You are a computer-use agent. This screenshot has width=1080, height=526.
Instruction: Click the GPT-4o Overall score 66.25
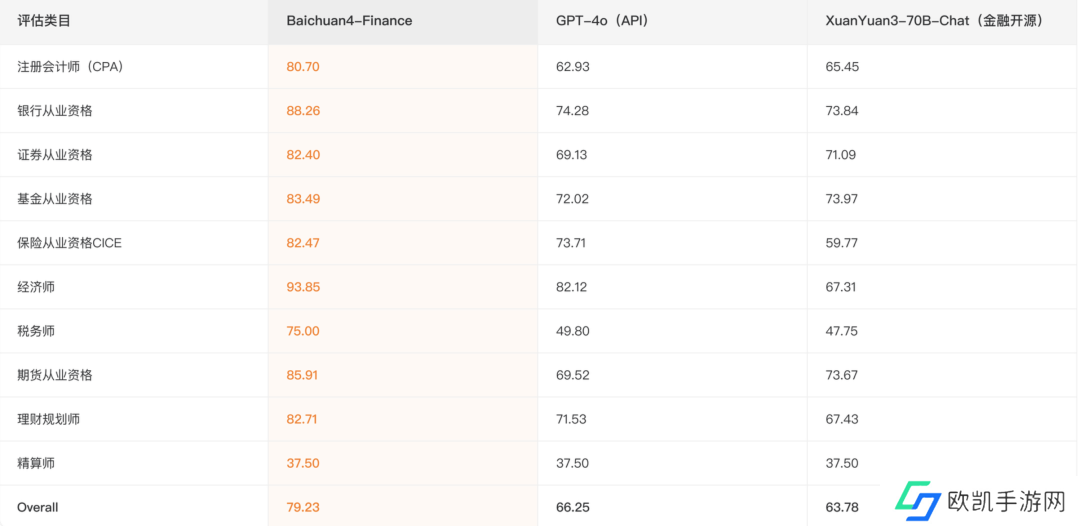[x=573, y=507]
